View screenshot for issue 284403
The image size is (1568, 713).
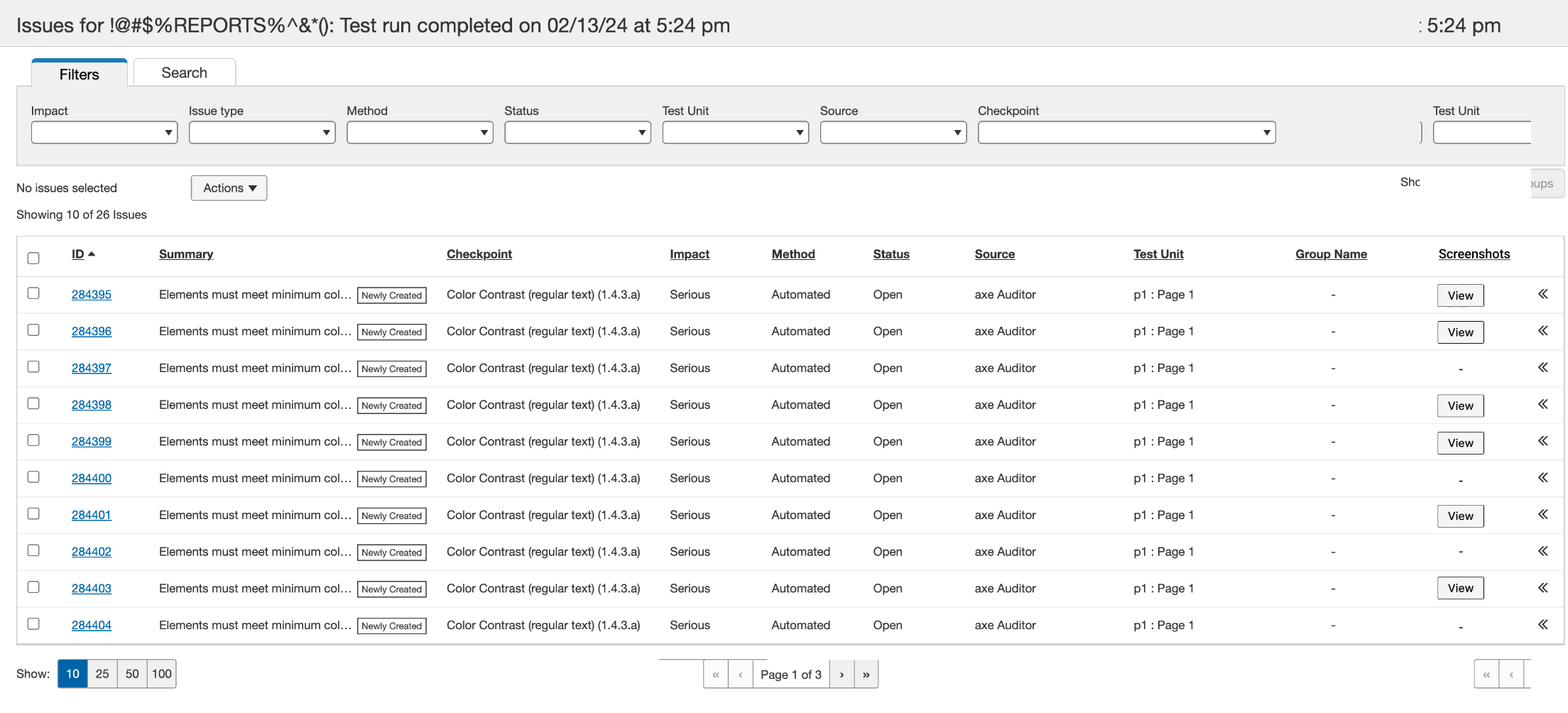coord(1460,588)
